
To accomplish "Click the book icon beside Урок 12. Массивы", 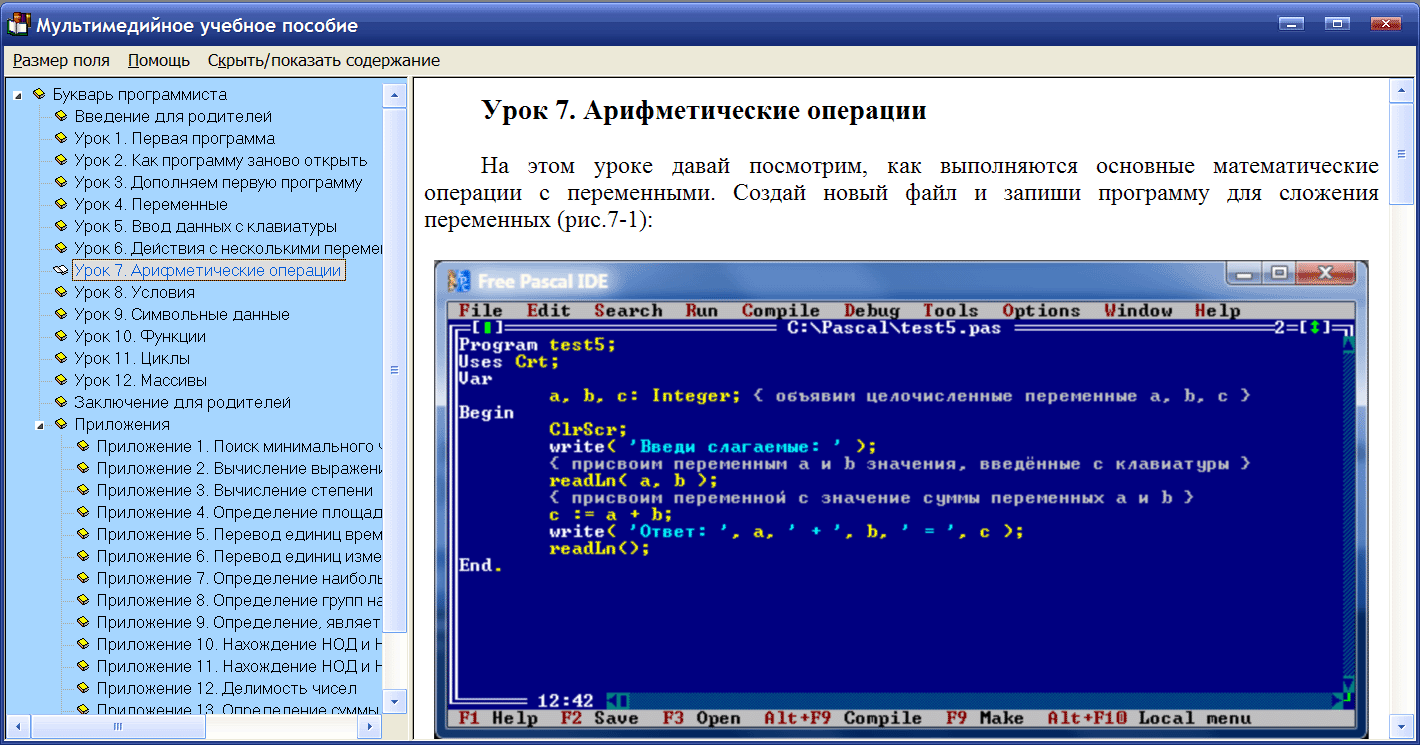I will click(60, 380).
